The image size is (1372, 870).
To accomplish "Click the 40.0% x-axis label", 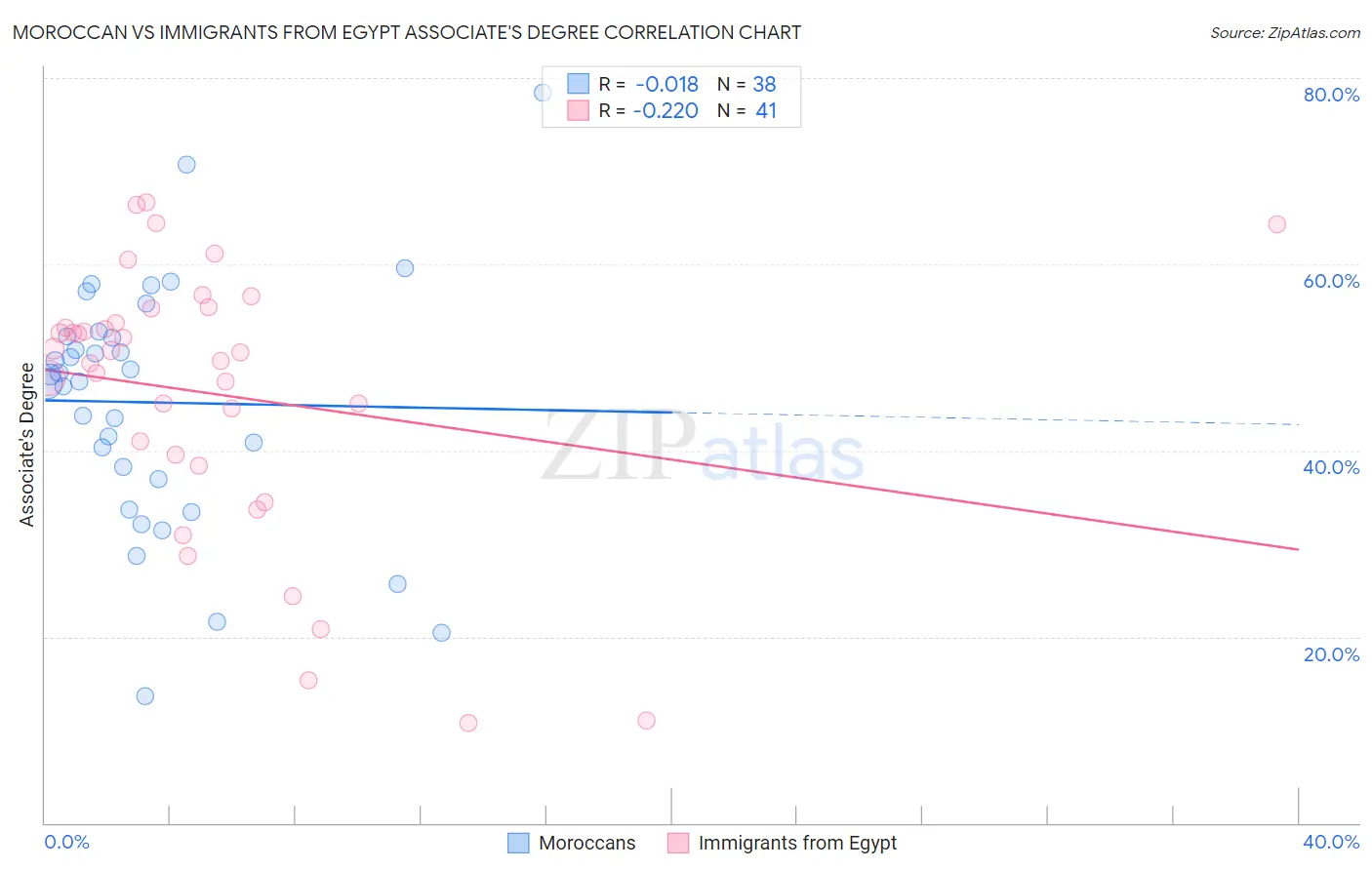I will (x=1331, y=842).
